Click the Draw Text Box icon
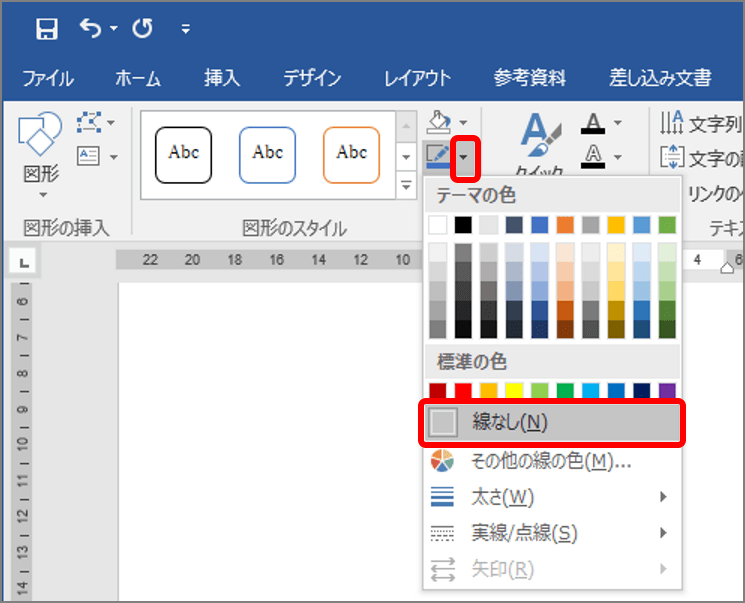Image resolution: width=745 pixels, height=603 pixels. (x=88, y=156)
